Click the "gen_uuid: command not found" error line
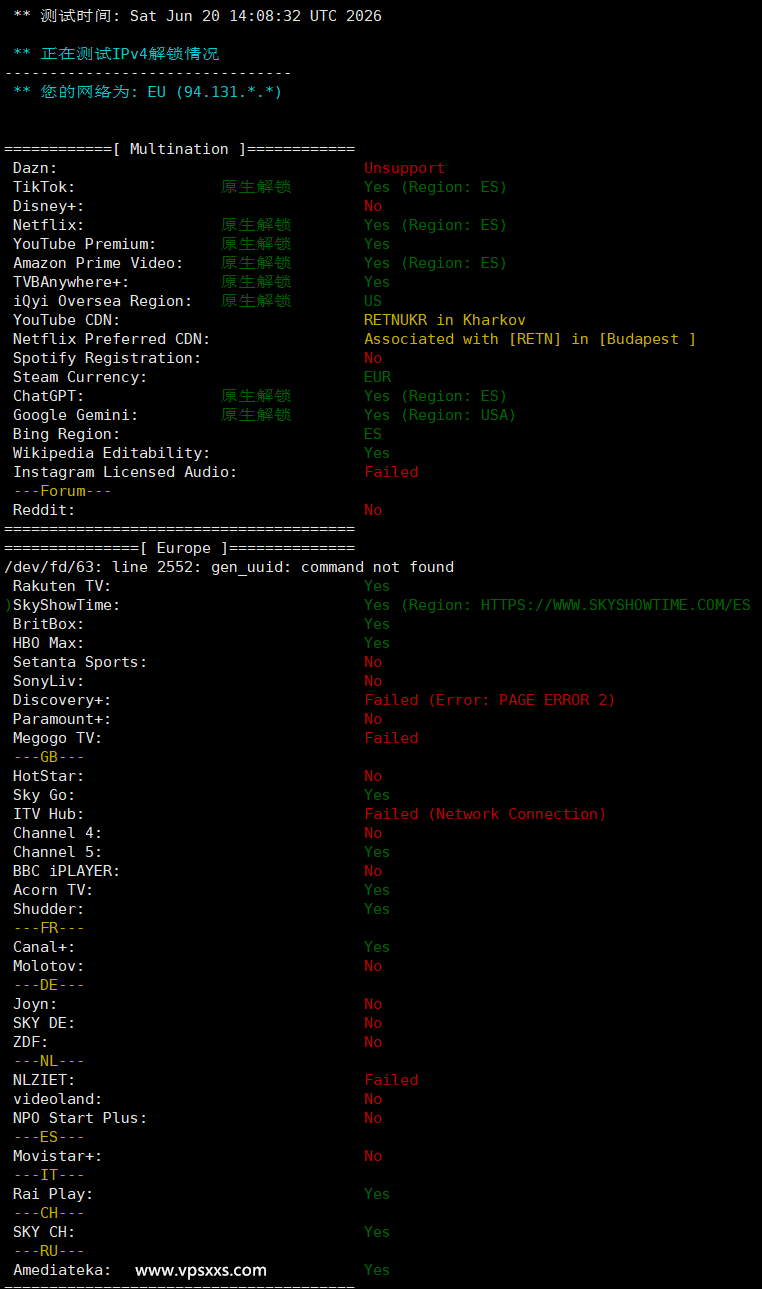 pyautogui.click(x=229, y=567)
